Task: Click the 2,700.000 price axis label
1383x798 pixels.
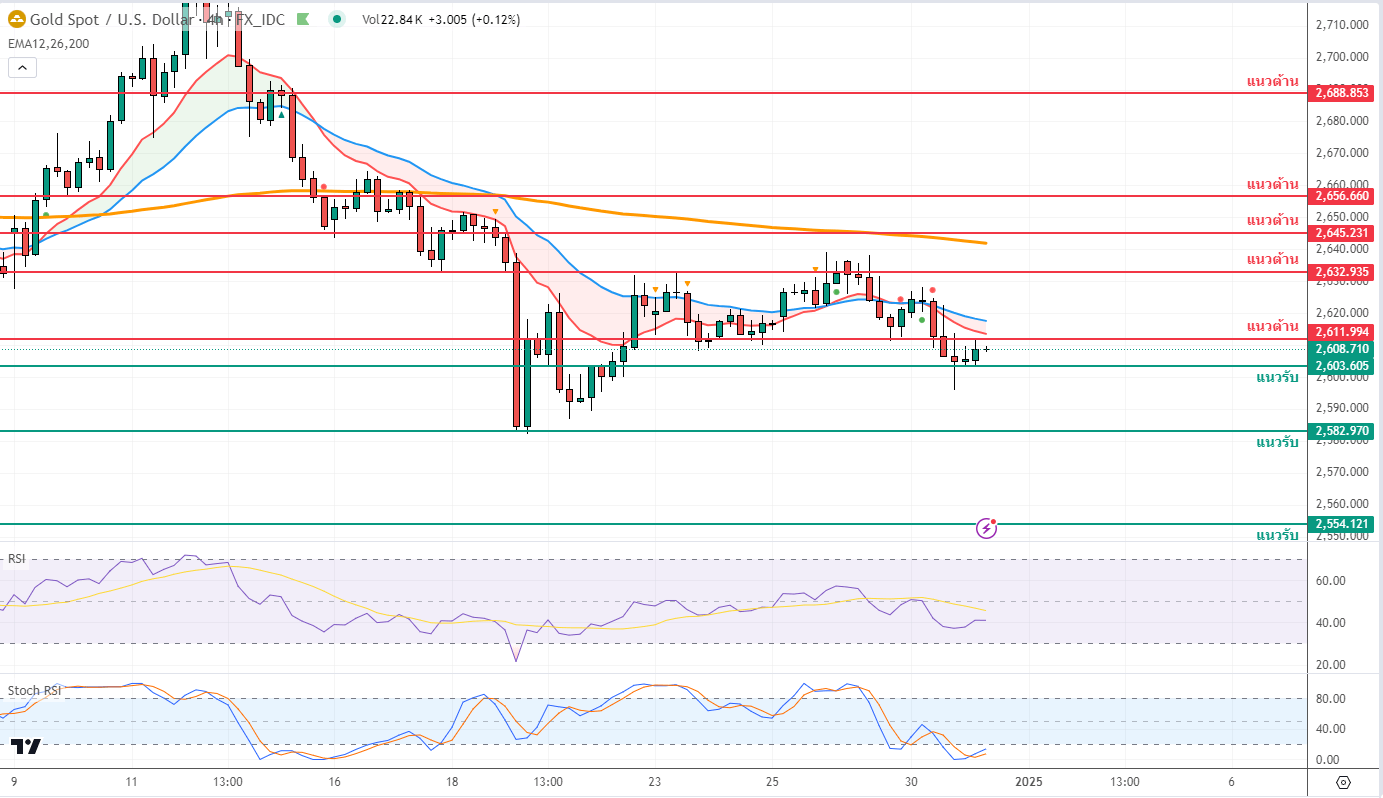Action: [x=1341, y=57]
